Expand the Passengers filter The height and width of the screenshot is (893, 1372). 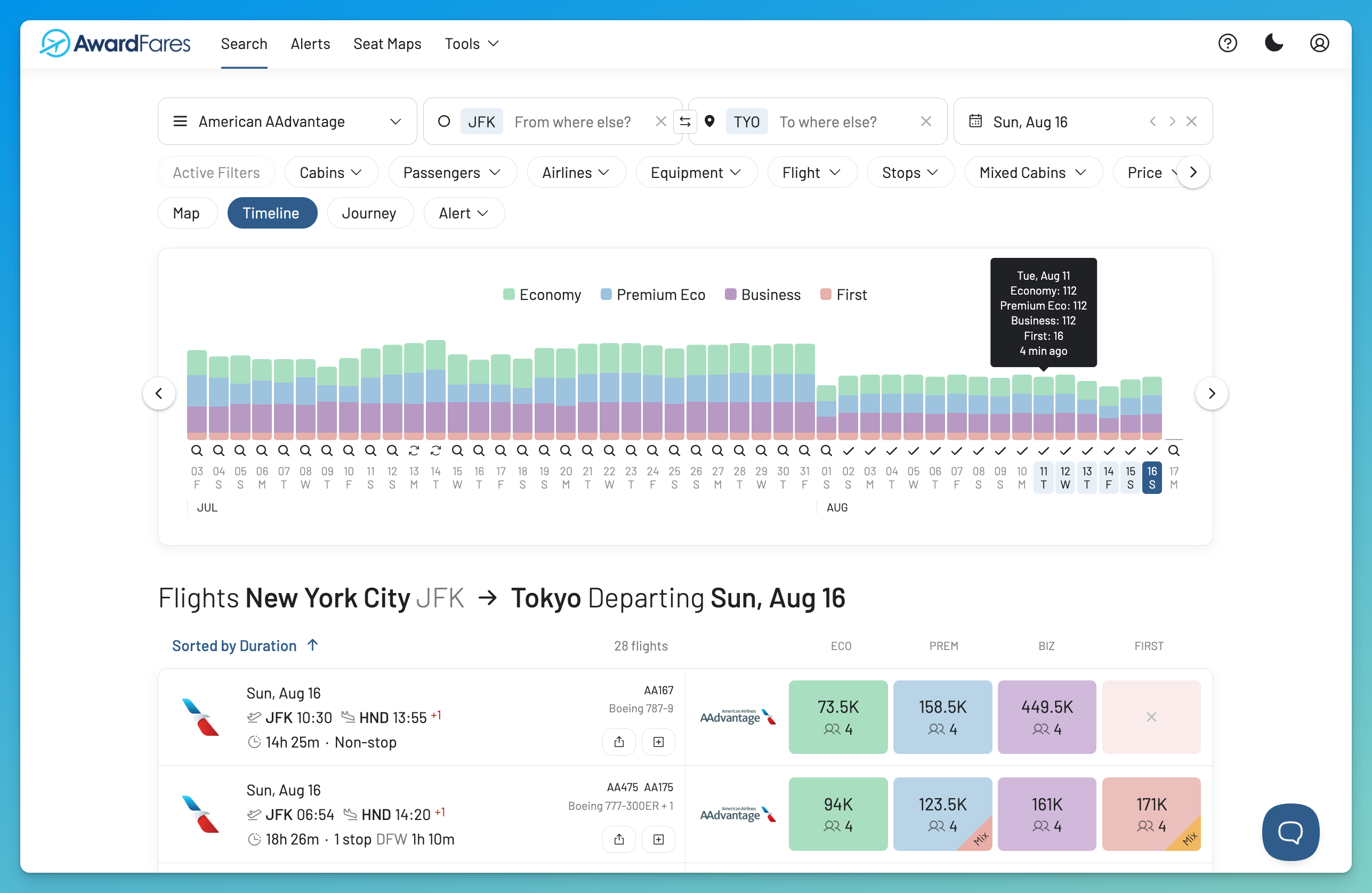(452, 172)
